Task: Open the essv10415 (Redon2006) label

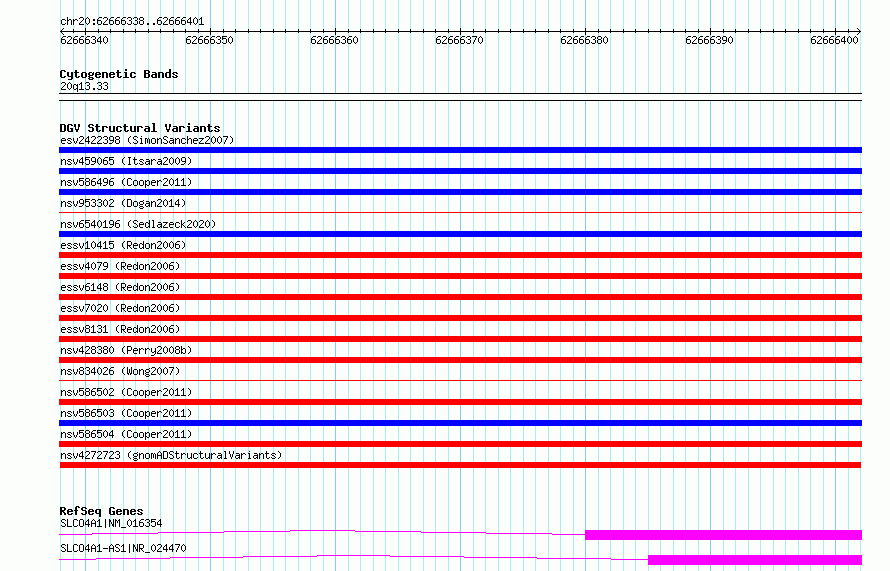Action: (123, 245)
